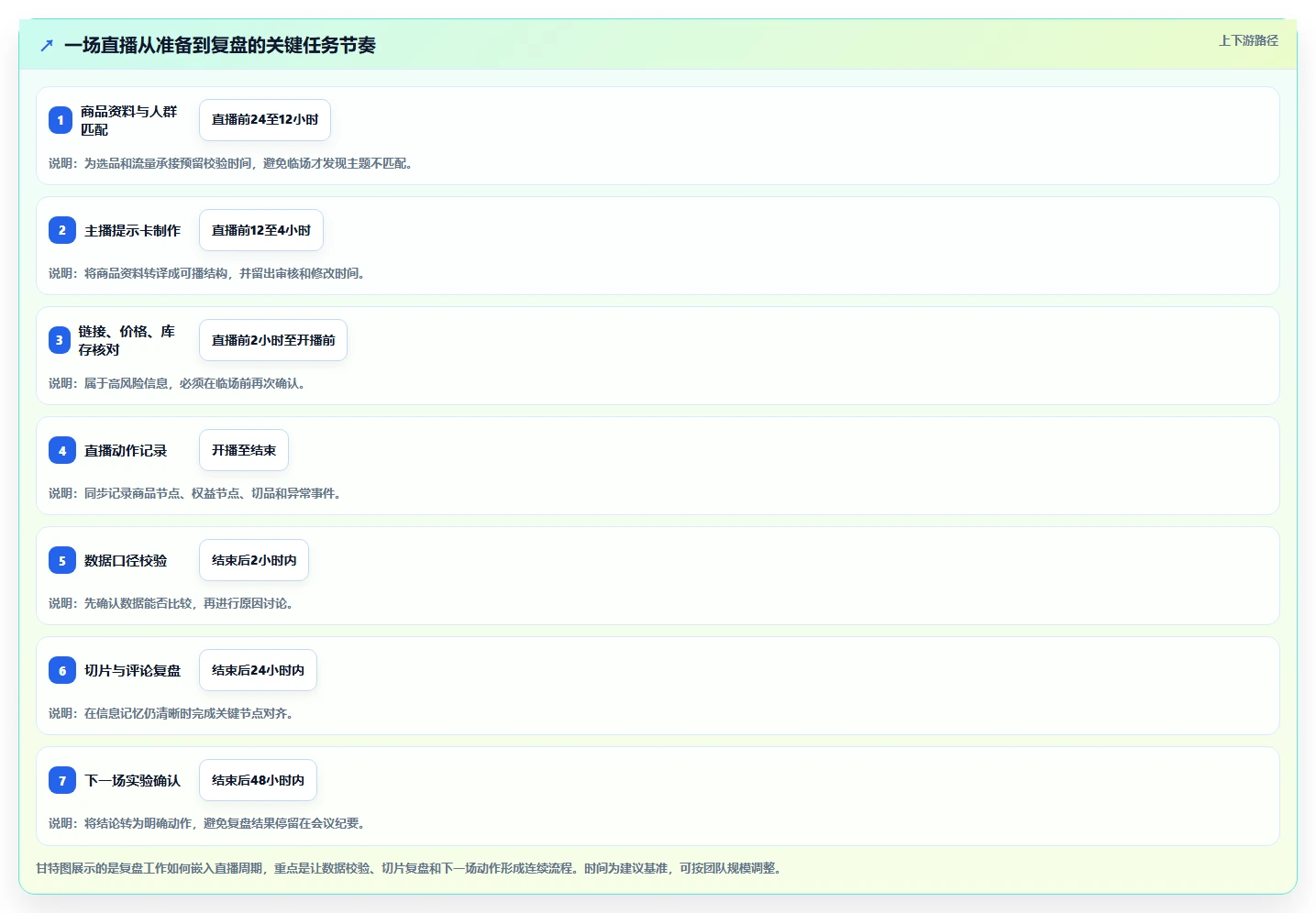1316x913 pixels.
Task: Select the 直播前12至4小时 time chip
Action: pyautogui.click(x=261, y=230)
